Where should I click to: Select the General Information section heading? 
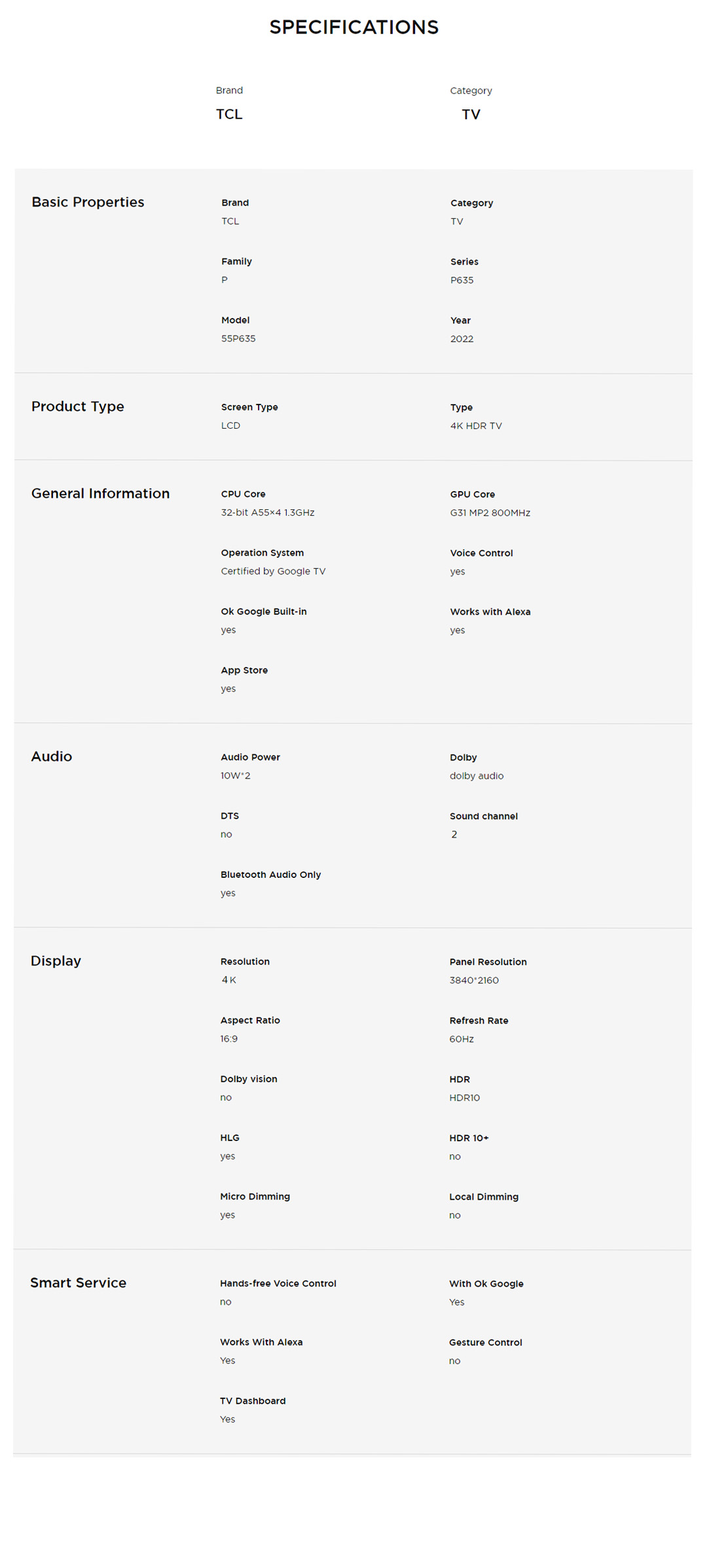pos(100,494)
